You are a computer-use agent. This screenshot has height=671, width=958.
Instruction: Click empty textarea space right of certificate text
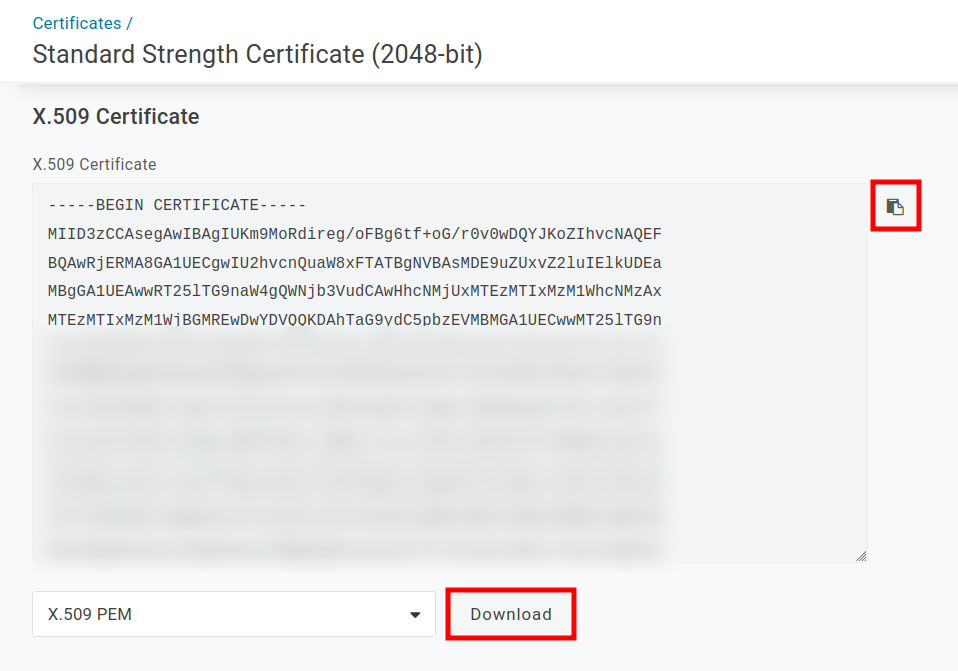click(765, 400)
